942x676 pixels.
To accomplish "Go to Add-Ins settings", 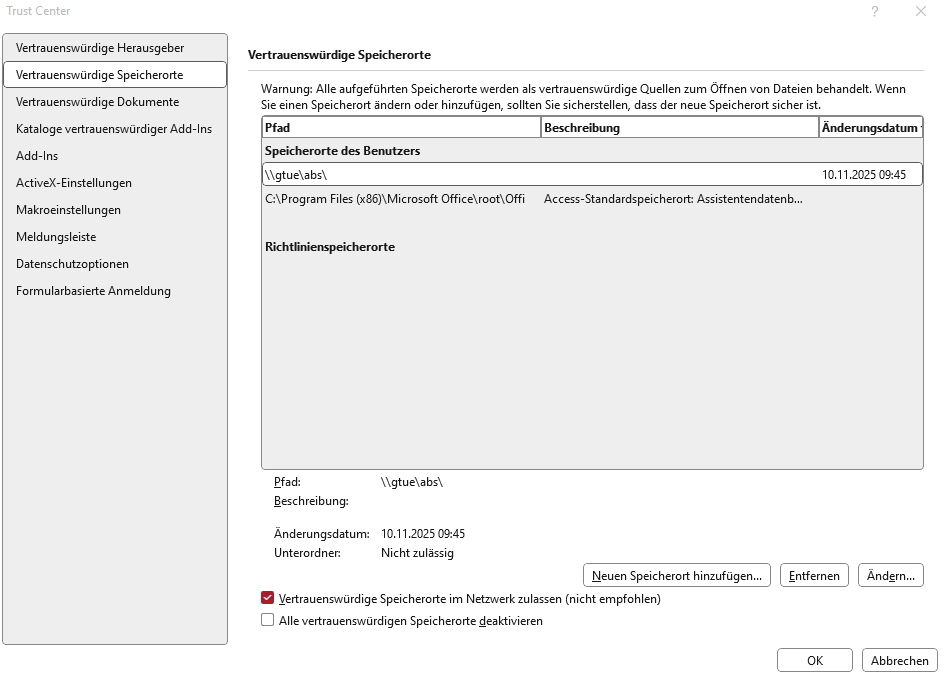I will point(37,156).
